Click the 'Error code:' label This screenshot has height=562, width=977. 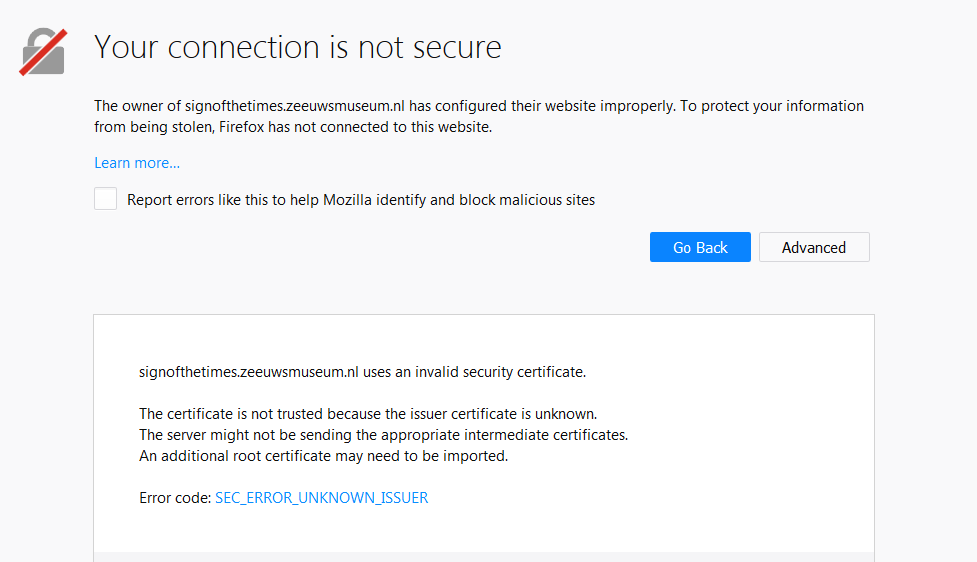click(174, 498)
